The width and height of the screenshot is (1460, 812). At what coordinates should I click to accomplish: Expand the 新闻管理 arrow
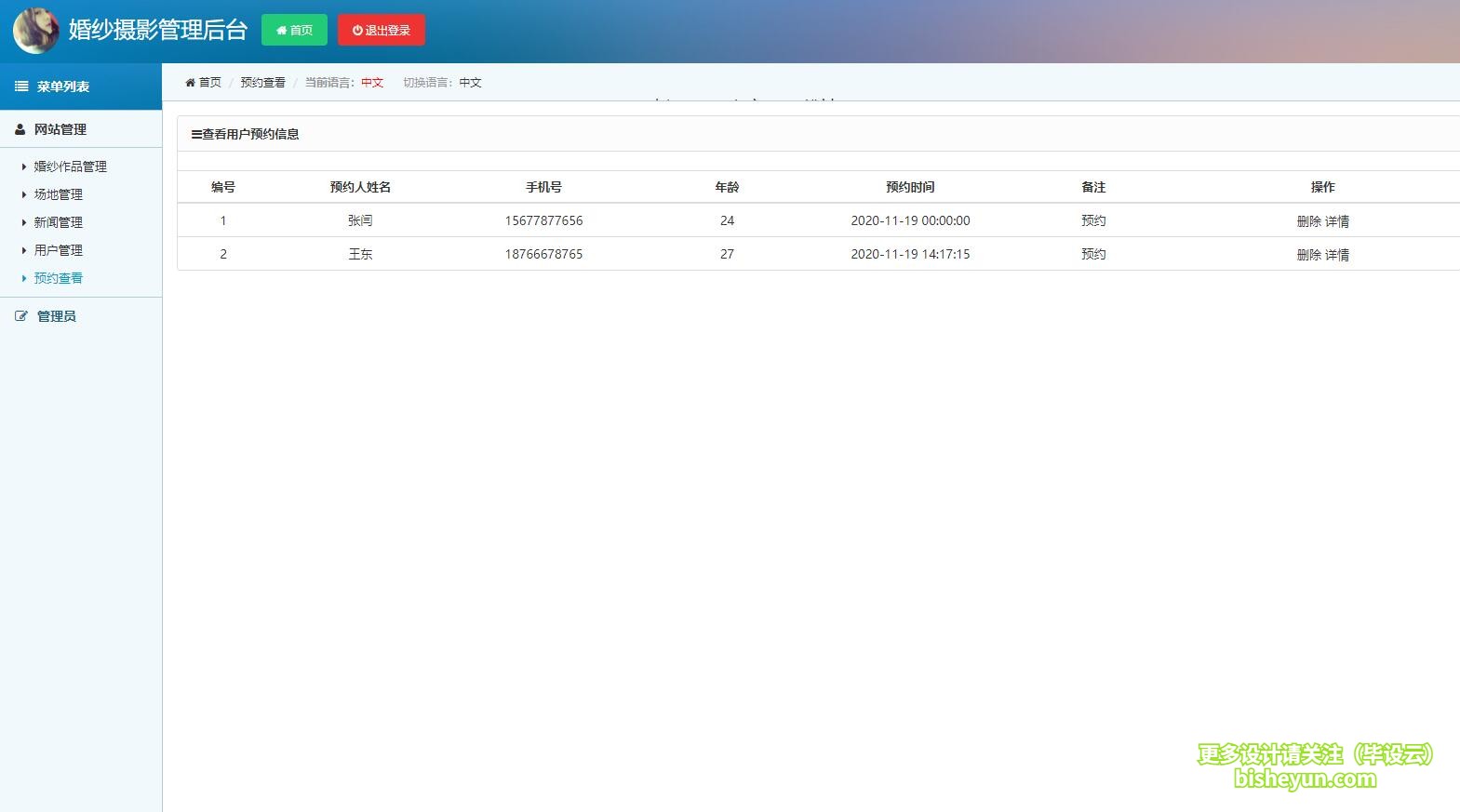click(x=24, y=222)
